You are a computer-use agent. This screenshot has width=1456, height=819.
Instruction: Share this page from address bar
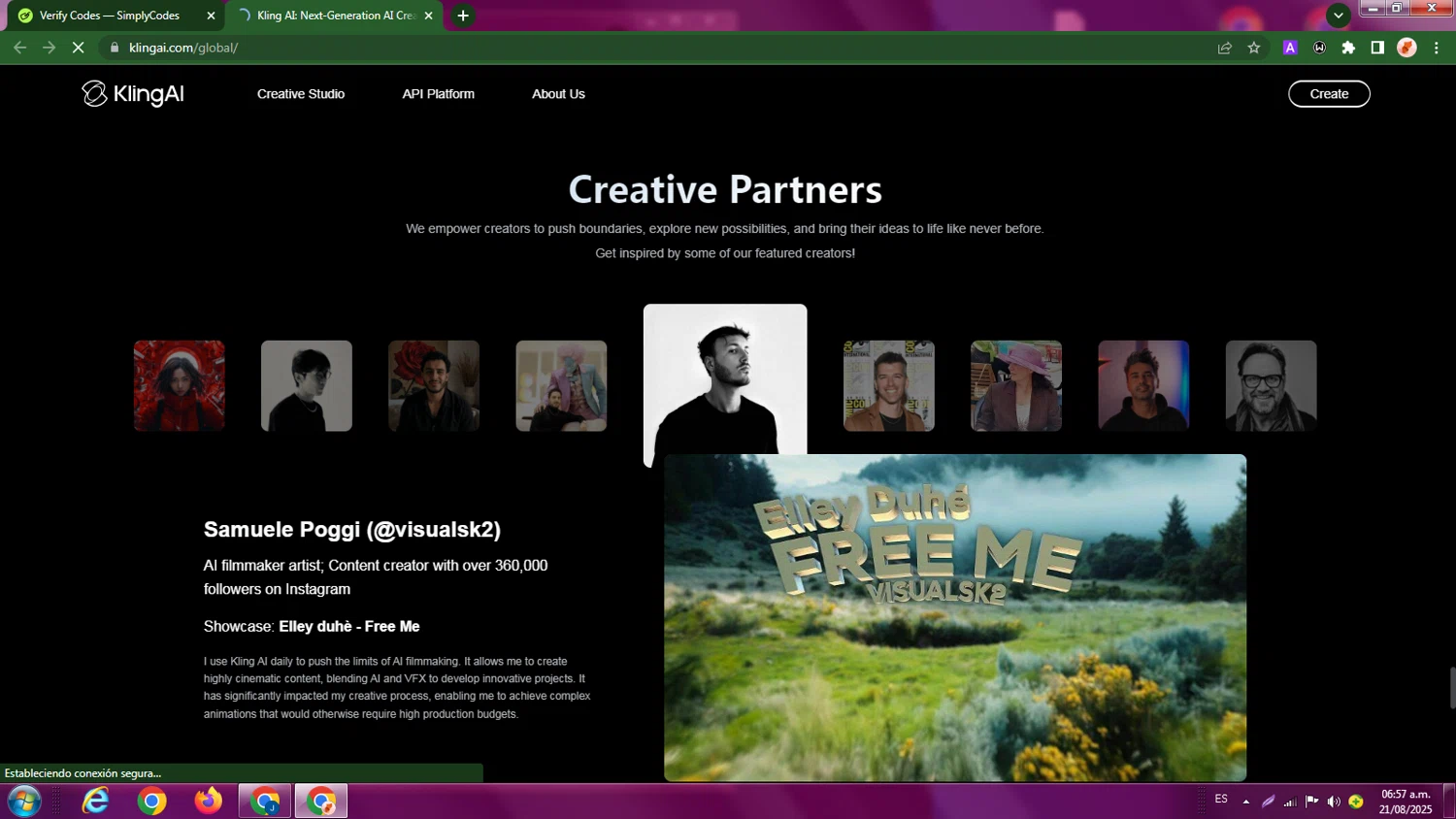pyautogui.click(x=1225, y=48)
